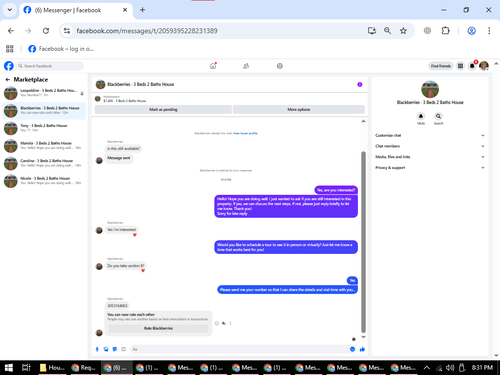Click the chat scroll-down arrow
Viewport: 500px width, 375px height.
pyautogui.click(x=363, y=337)
